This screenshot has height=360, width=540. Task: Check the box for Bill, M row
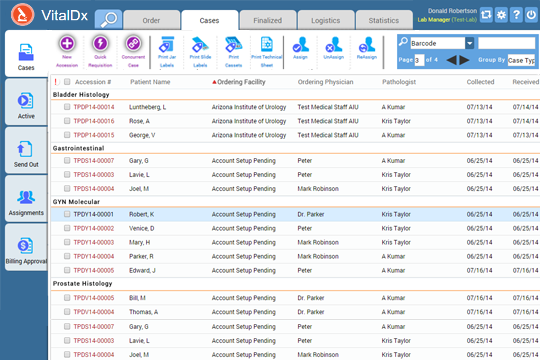67,298
